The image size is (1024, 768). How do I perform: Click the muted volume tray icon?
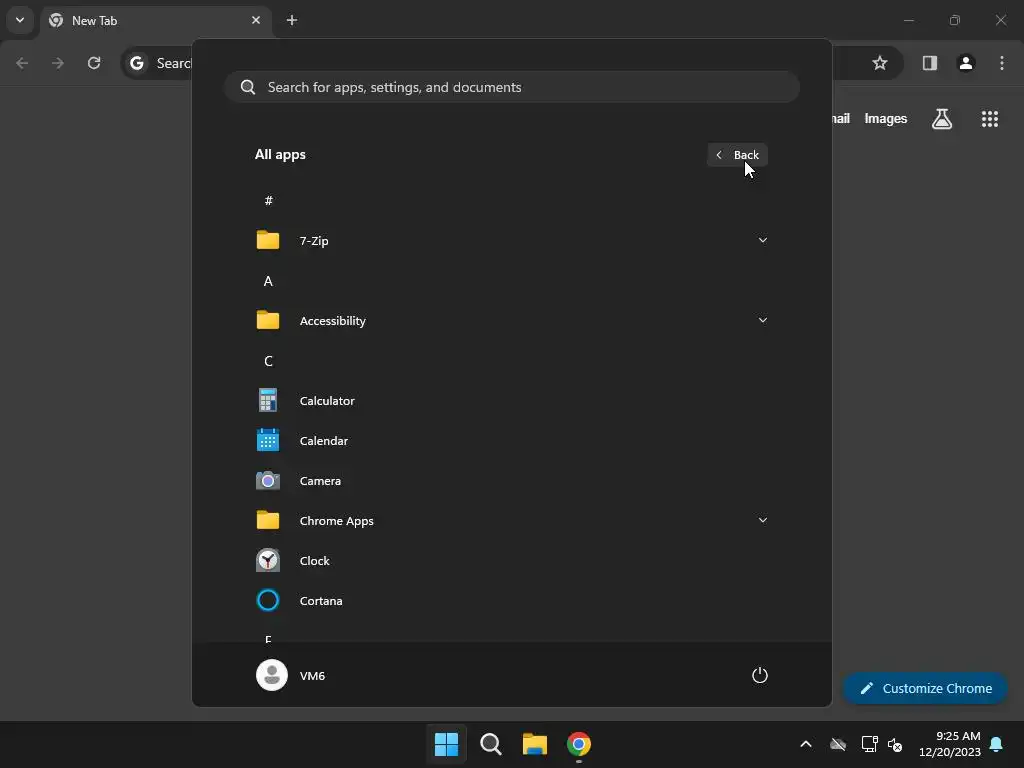pos(895,744)
